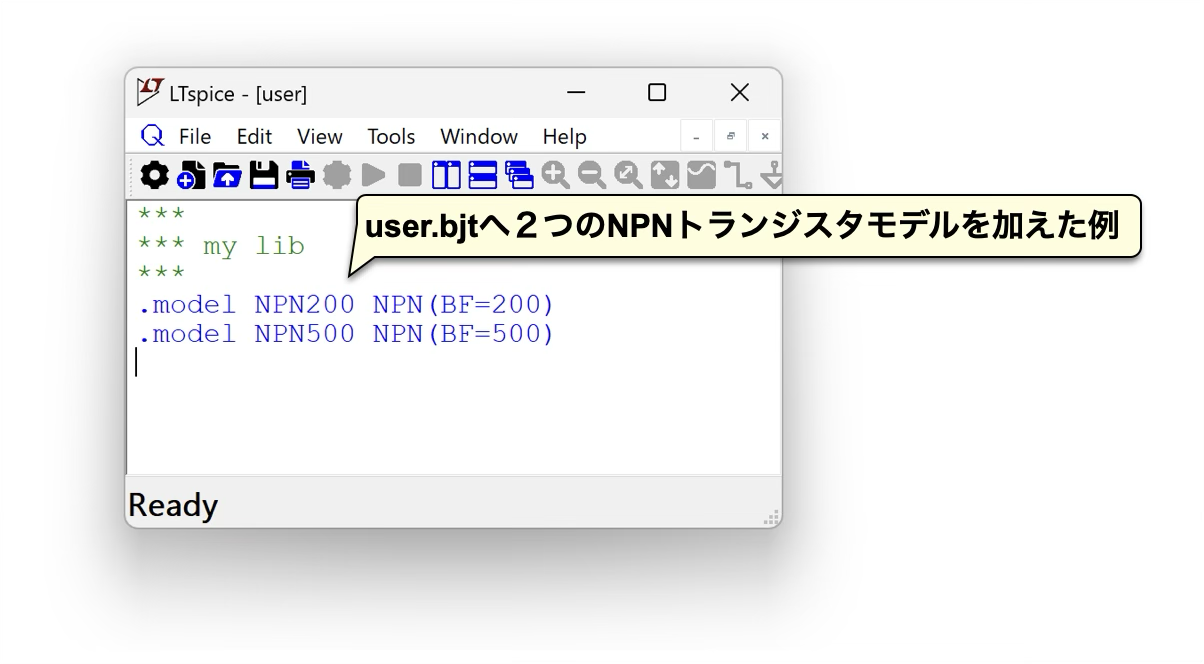Place a ground symbol
The height and width of the screenshot is (664, 1204).
pos(771,176)
